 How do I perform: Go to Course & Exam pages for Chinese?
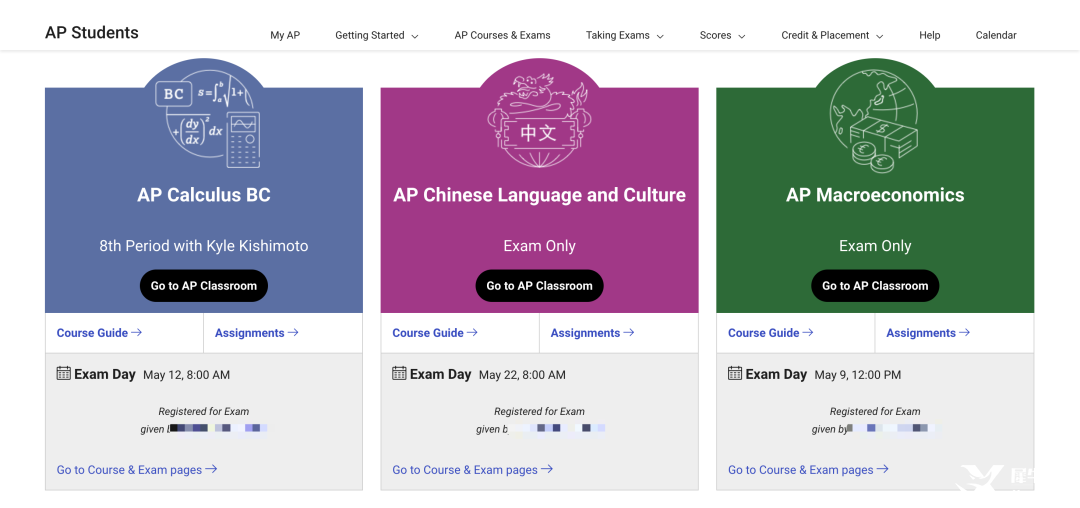click(472, 469)
